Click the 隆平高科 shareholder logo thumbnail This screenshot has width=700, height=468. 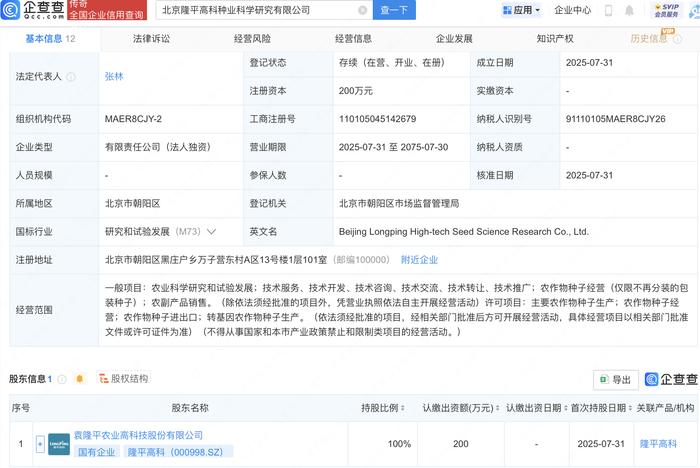click(x=59, y=444)
